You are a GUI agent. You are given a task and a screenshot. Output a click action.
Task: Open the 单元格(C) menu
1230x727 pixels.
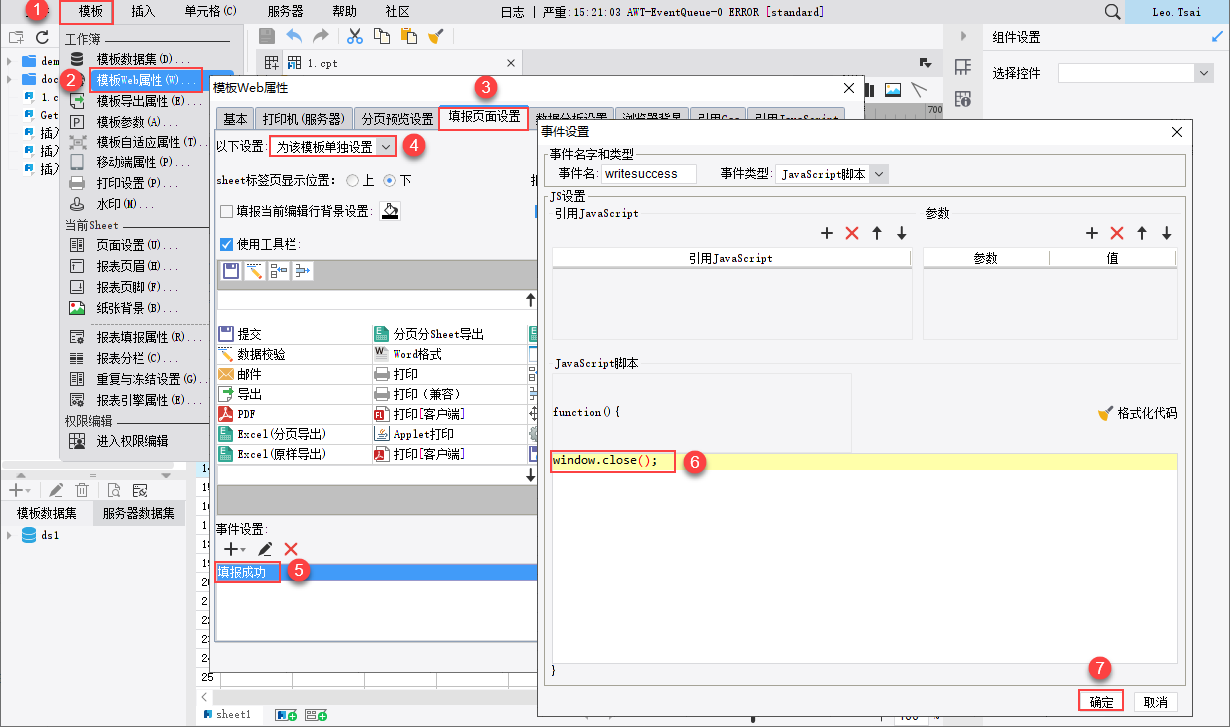point(211,12)
